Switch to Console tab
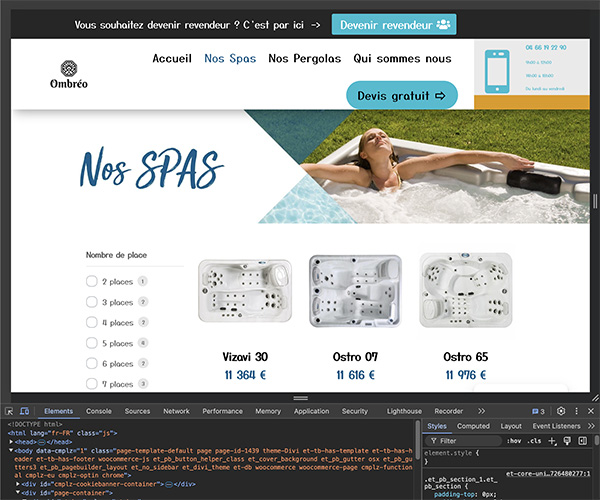Image resolution: width=600 pixels, height=500 pixels. (99, 411)
